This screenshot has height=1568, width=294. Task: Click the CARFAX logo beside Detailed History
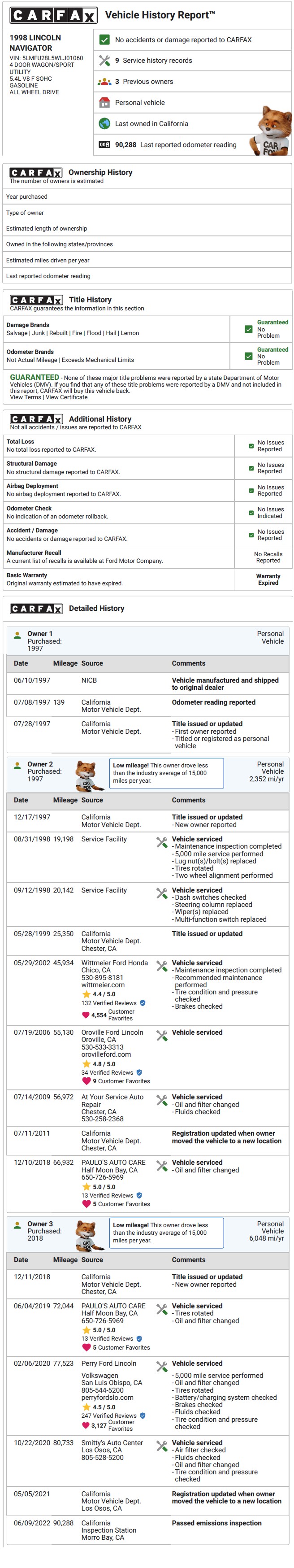coord(36,608)
